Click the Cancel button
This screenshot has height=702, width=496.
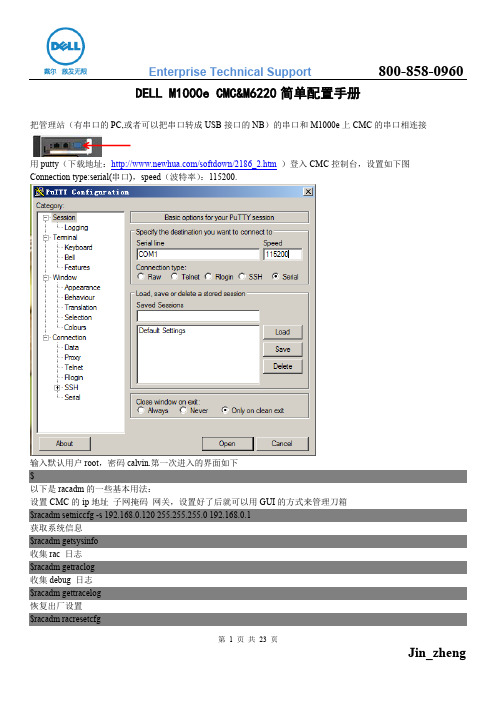(282, 443)
